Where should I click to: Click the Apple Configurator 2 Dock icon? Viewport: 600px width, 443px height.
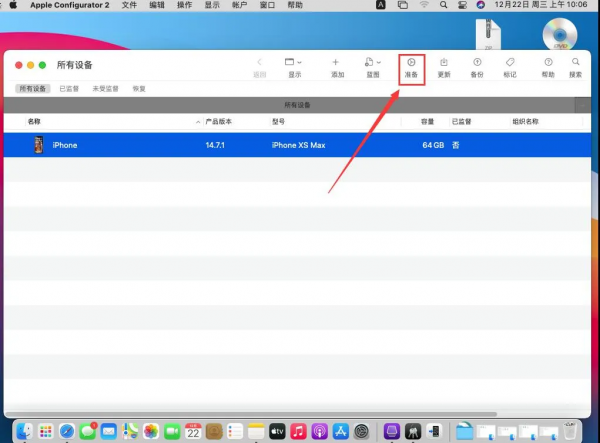(391, 432)
